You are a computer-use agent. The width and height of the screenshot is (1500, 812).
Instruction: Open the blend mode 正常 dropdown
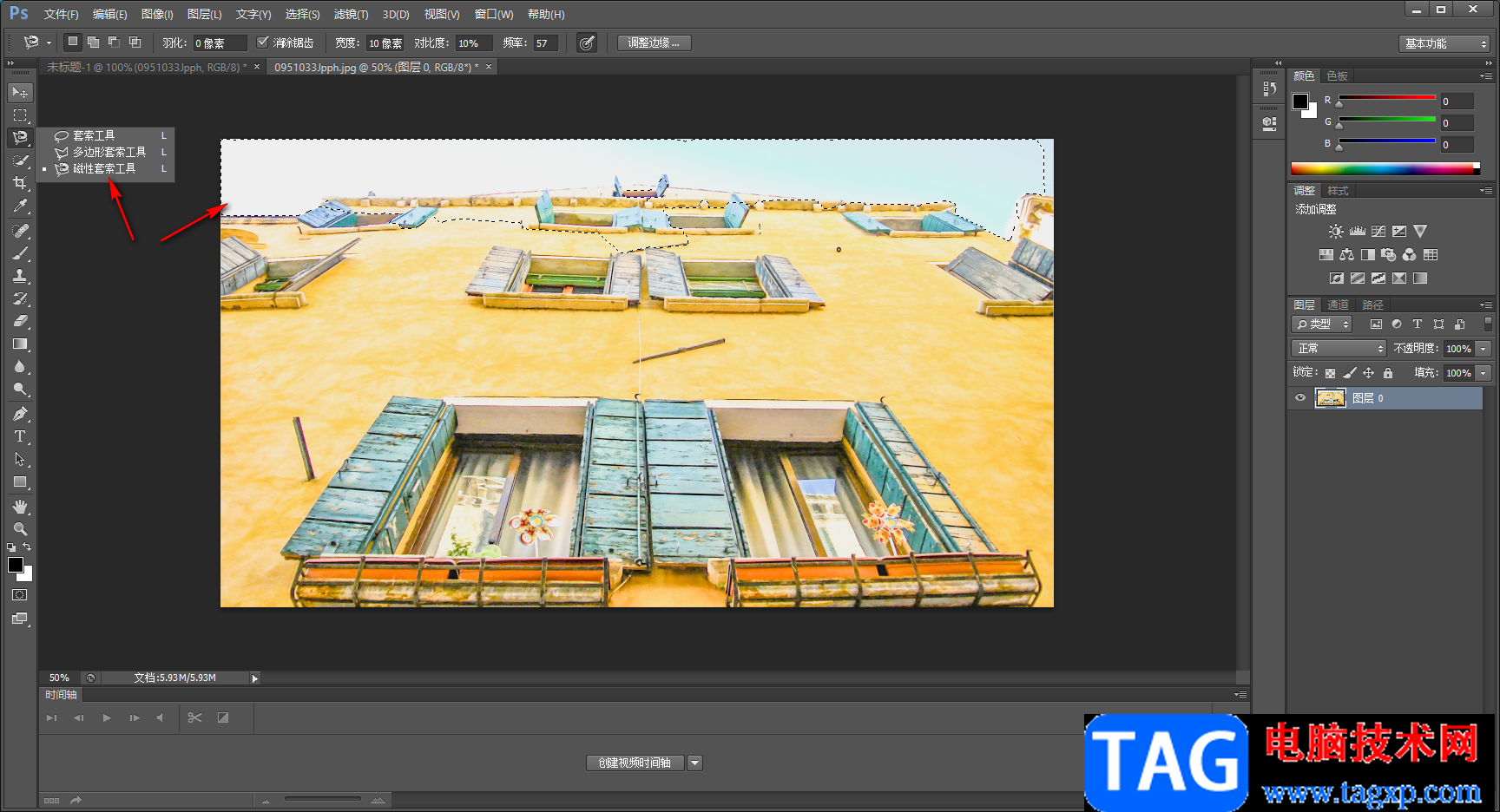tap(1340, 348)
